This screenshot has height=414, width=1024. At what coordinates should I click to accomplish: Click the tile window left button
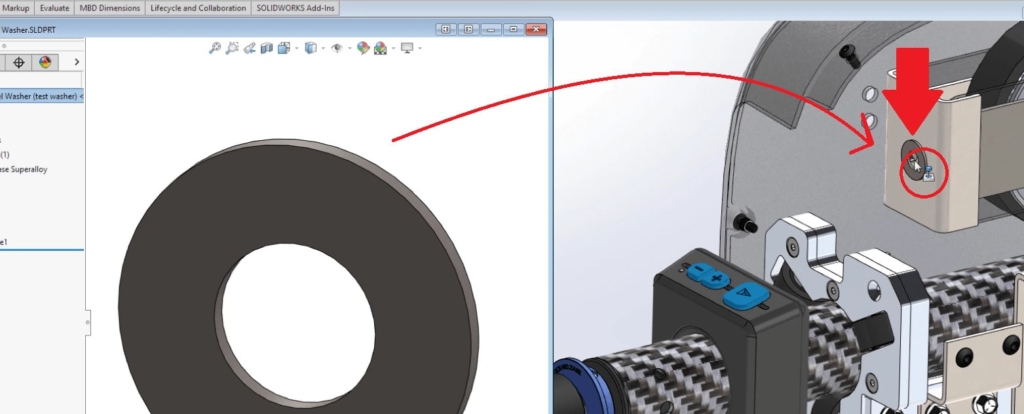pyautogui.click(x=446, y=29)
